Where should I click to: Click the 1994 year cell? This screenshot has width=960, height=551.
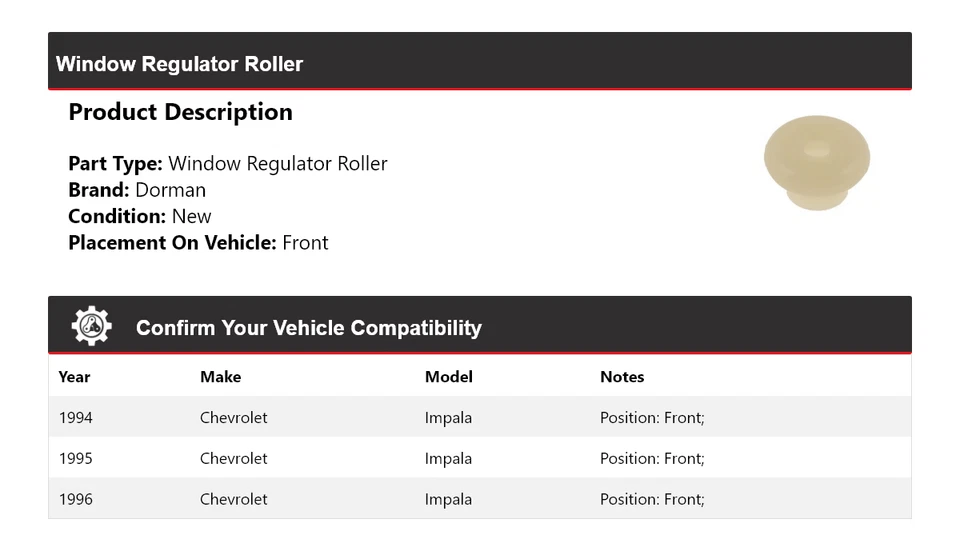tap(75, 418)
